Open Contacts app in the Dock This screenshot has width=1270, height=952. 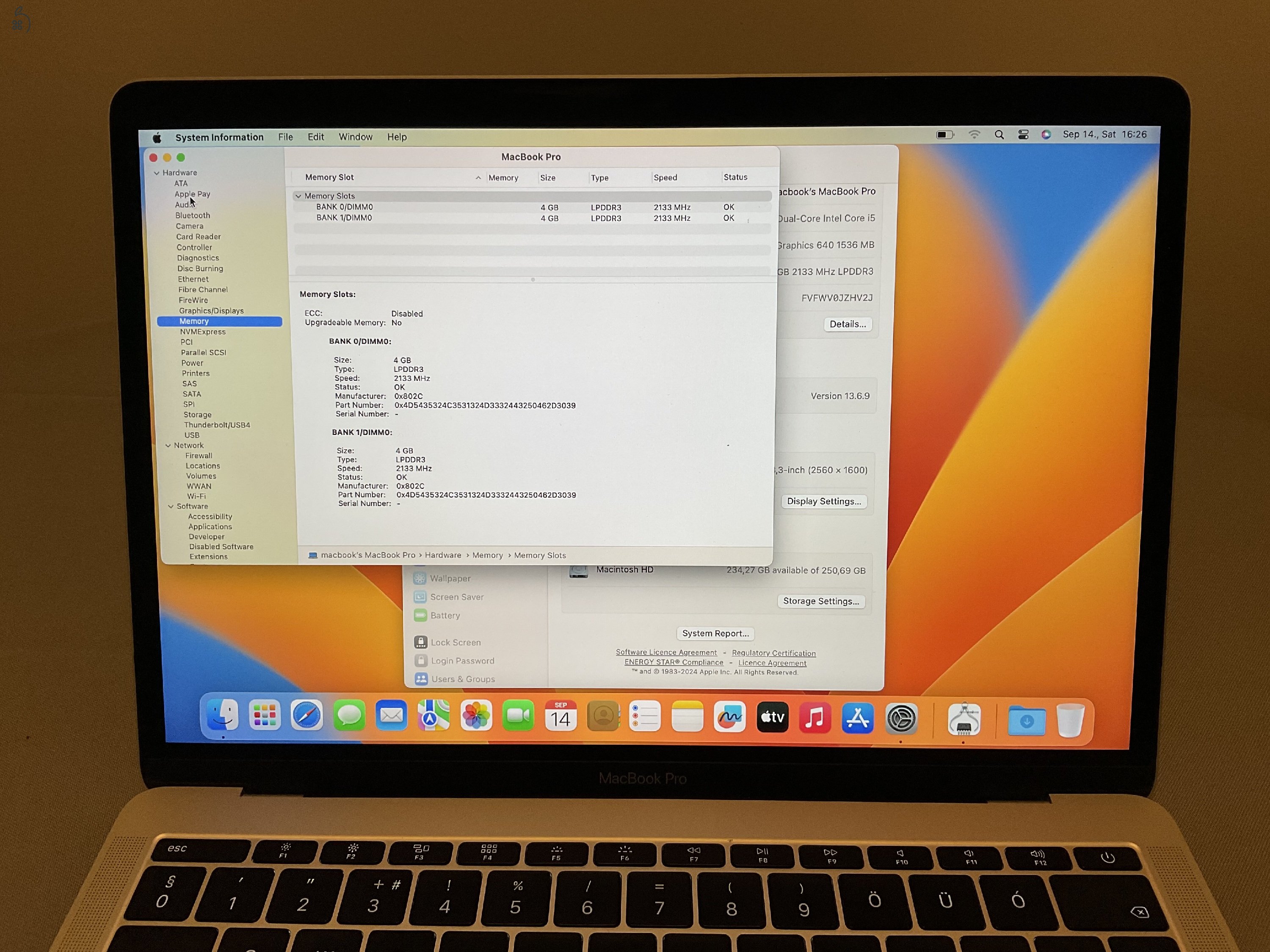pyautogui.click(x=603, y=716)
